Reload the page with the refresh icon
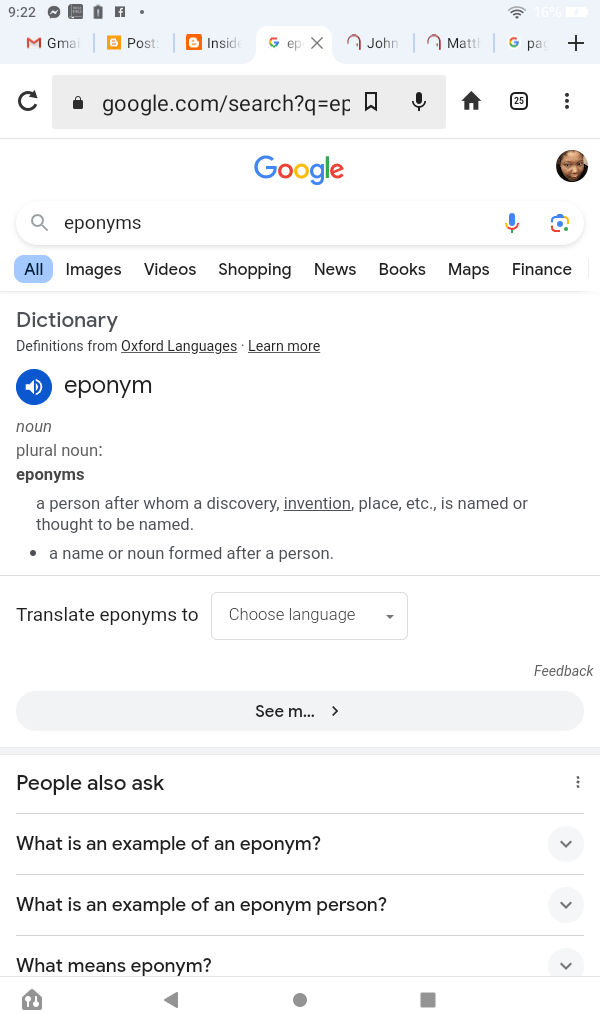Image resolution: width=600 pixels, height=1024 pixels. [x=28, y=101]
